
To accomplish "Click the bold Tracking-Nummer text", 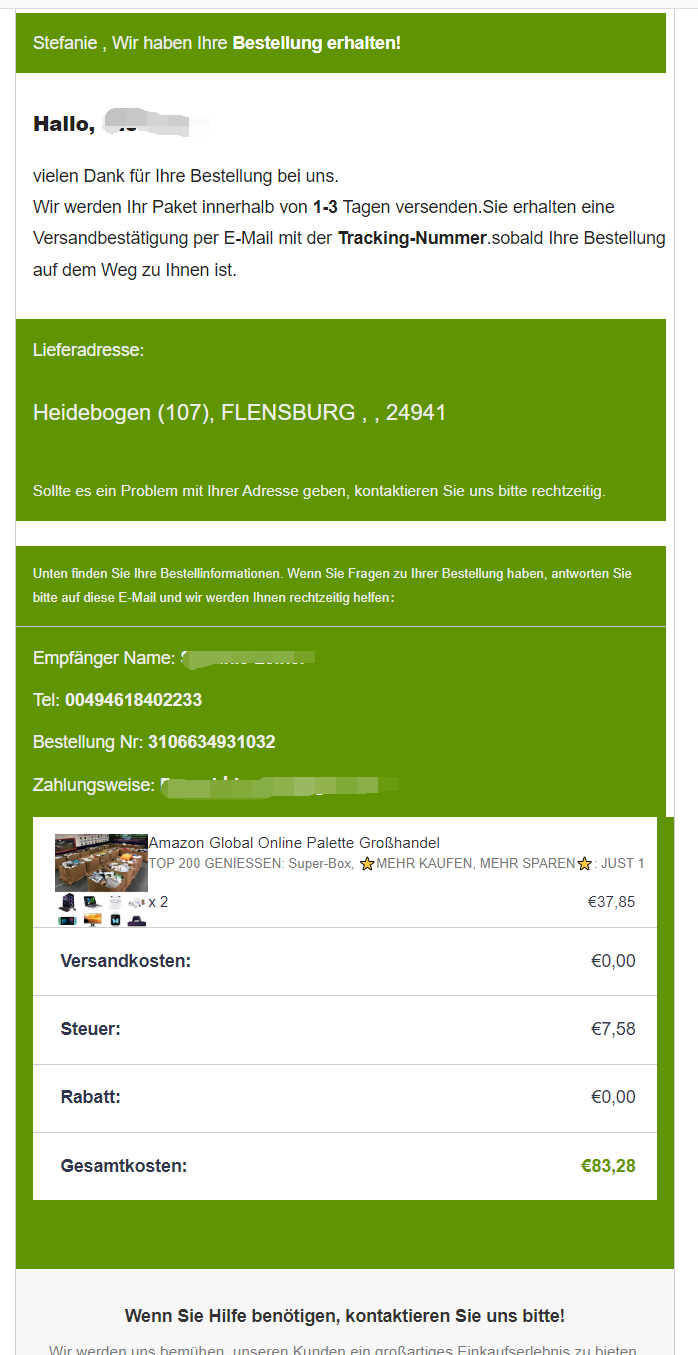I will click(412, 238).
